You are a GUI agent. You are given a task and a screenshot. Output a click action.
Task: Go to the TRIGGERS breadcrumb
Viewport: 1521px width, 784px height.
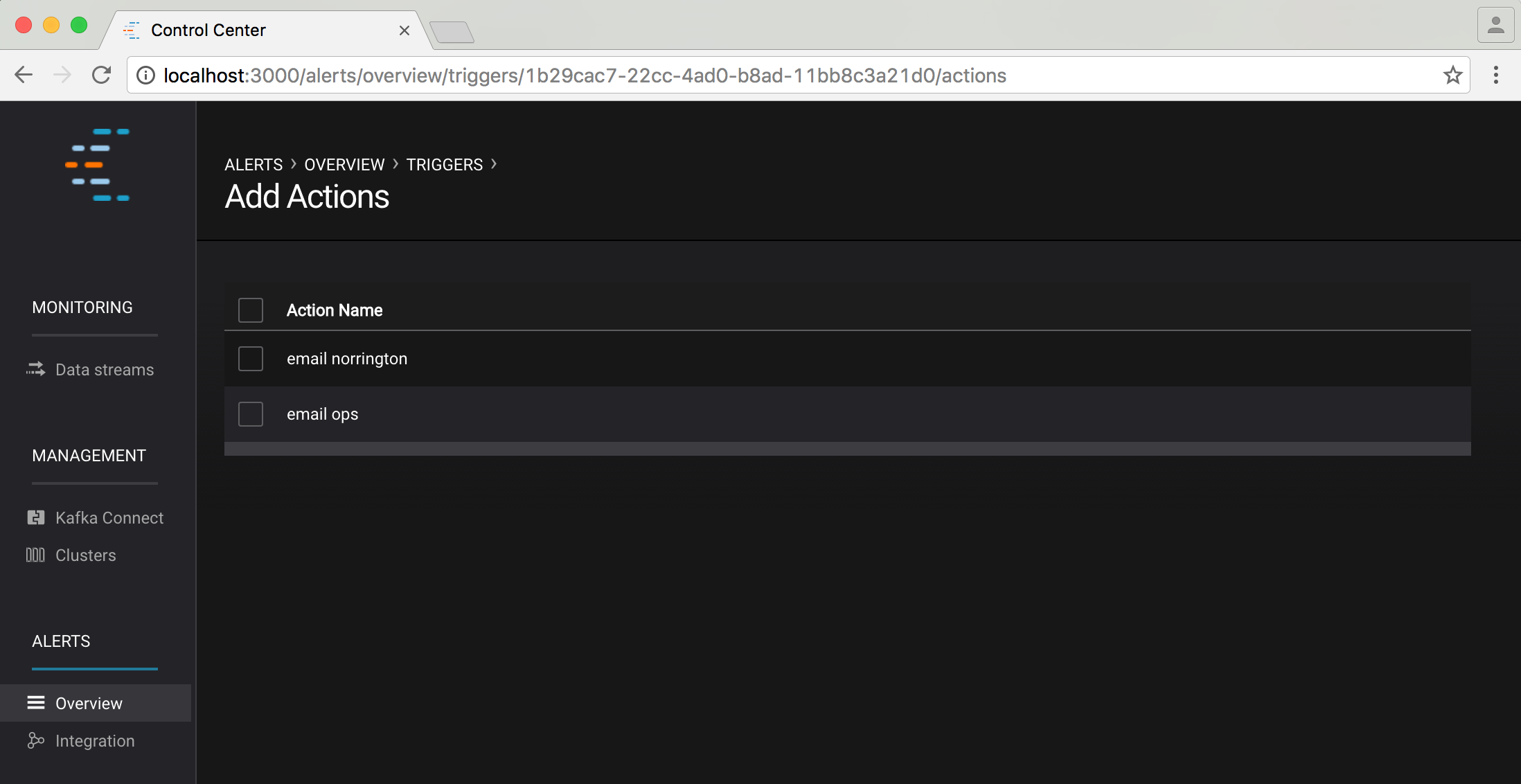tap(444, 165)
